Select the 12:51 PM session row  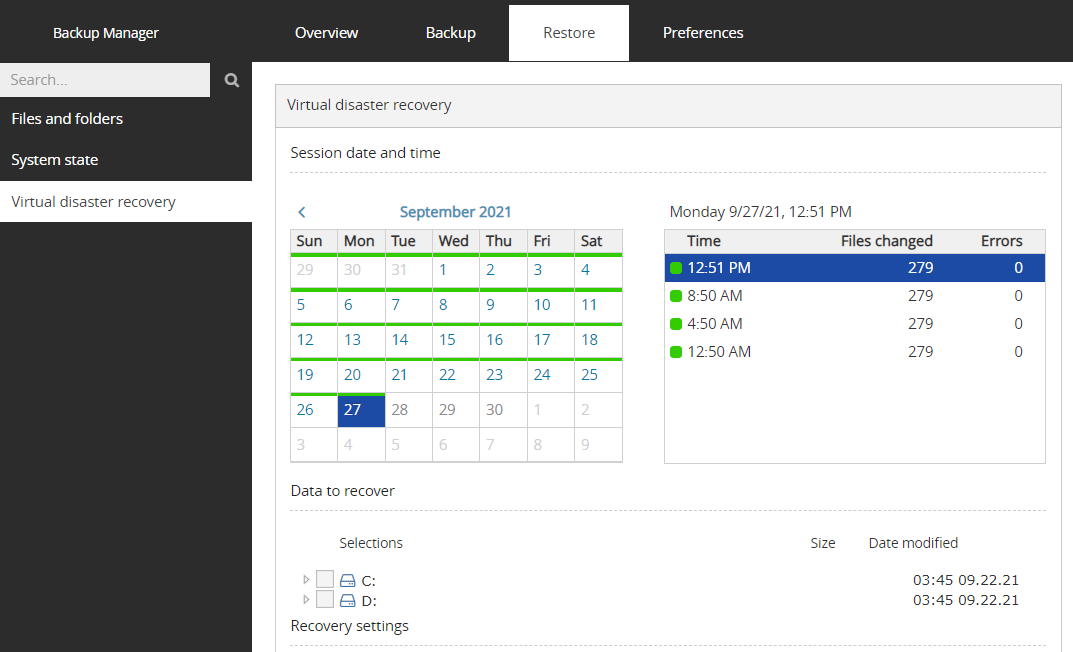coord(855,268)
